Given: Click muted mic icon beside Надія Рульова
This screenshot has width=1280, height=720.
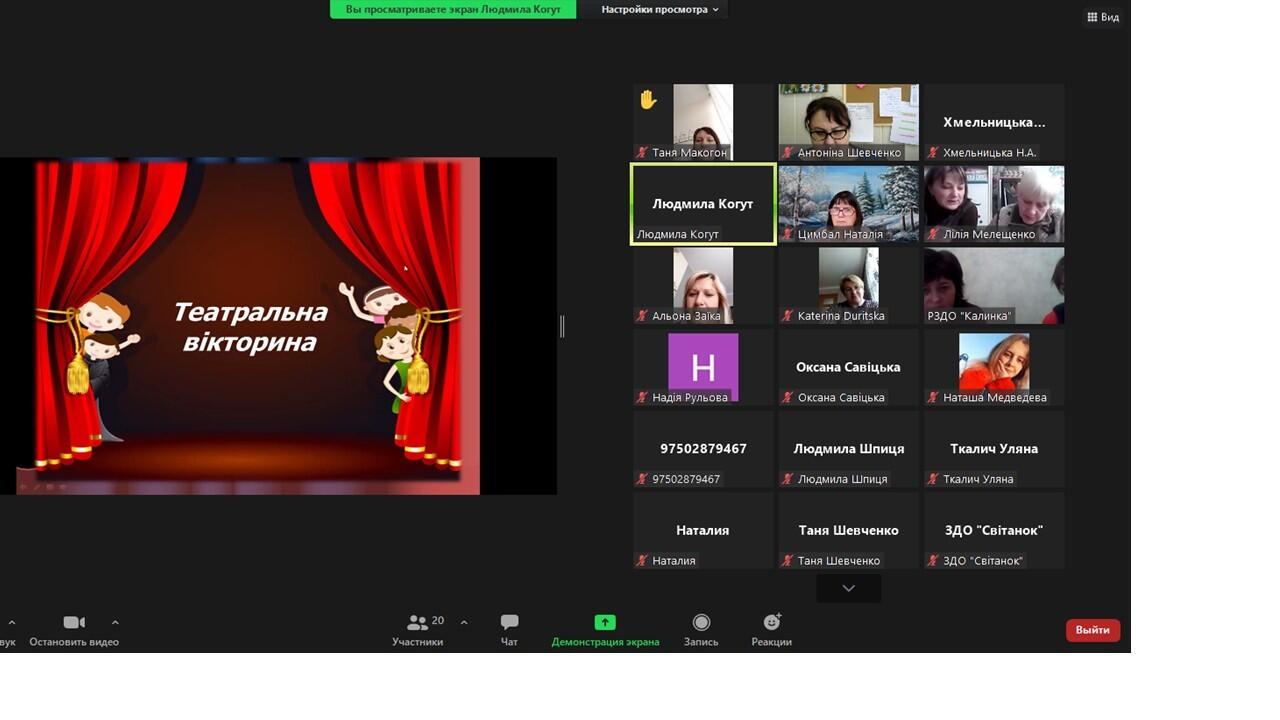Looking at the screenshot, I should coord(642,398).
